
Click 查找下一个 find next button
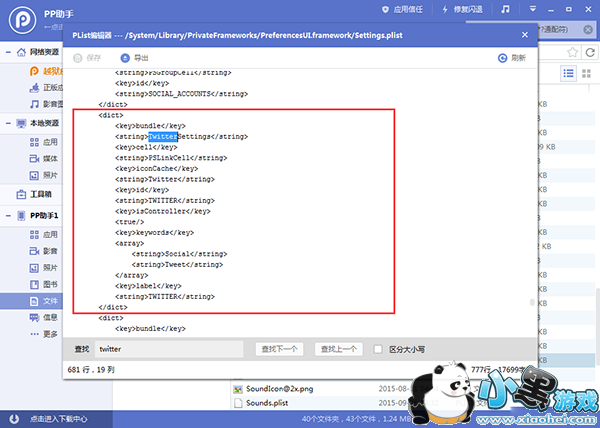coord(279,349)
